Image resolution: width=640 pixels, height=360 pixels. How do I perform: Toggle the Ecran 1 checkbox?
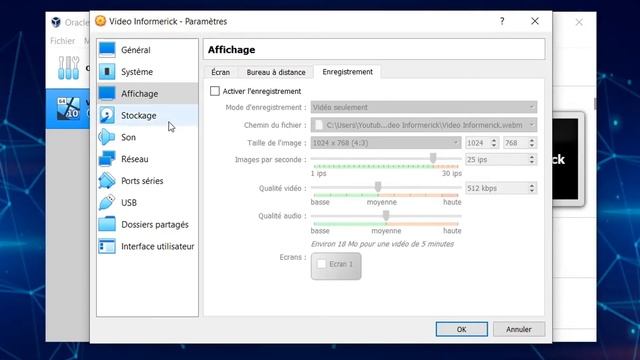tap(322, 264)
